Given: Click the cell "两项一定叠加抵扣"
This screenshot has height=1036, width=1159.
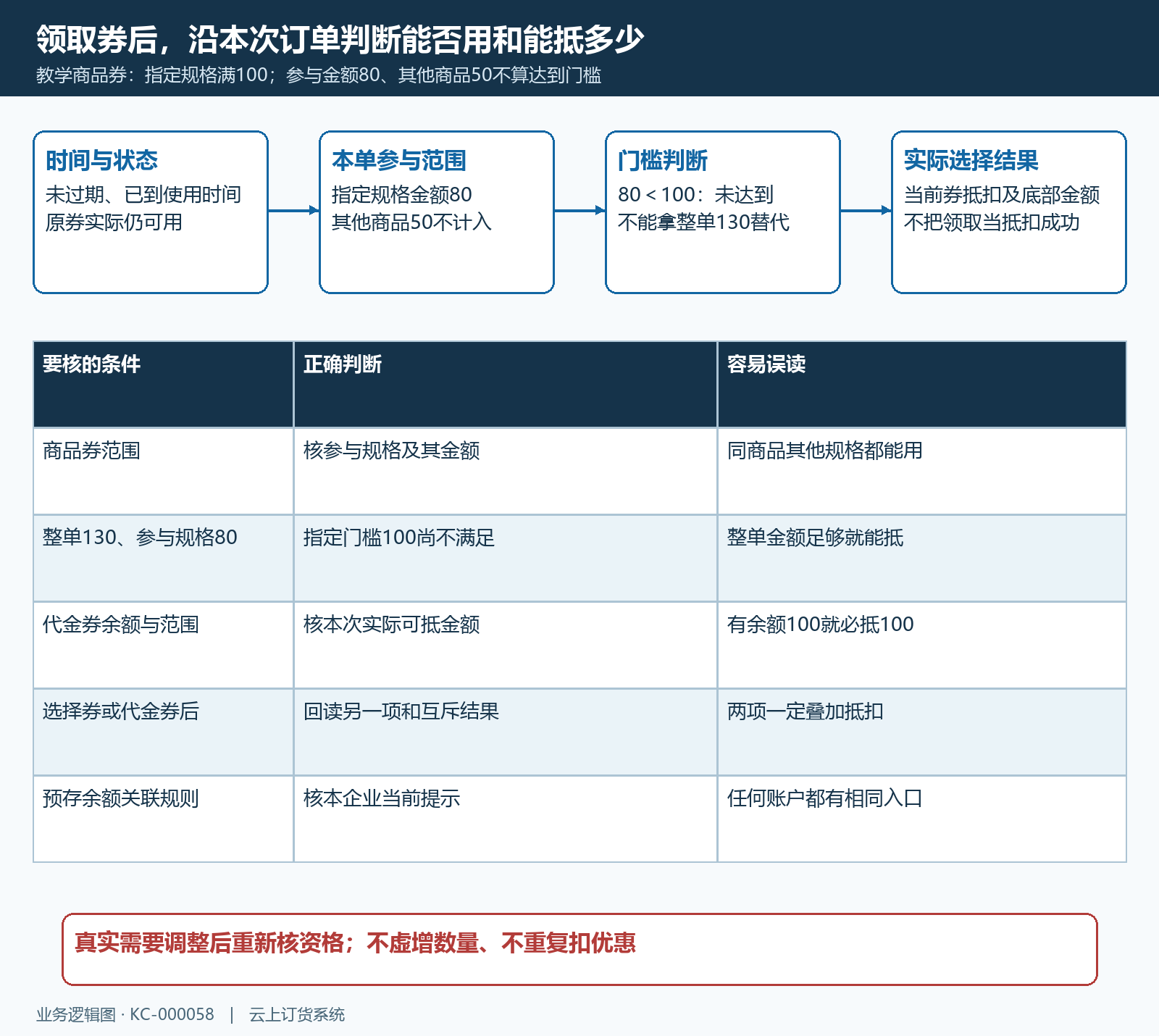Looking at the screenshot, I should 921,732.
